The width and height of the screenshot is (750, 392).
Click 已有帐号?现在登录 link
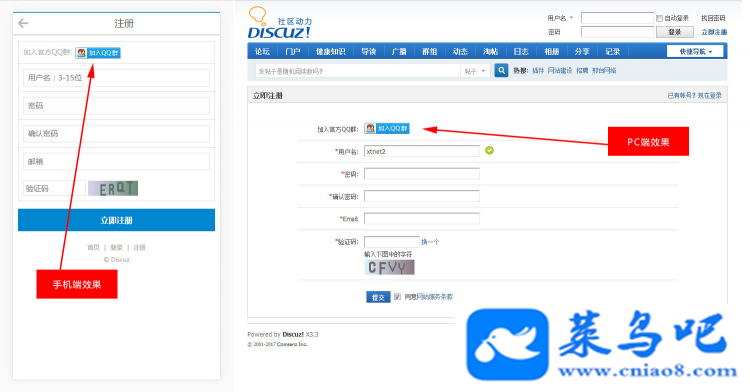click(695, 96)
